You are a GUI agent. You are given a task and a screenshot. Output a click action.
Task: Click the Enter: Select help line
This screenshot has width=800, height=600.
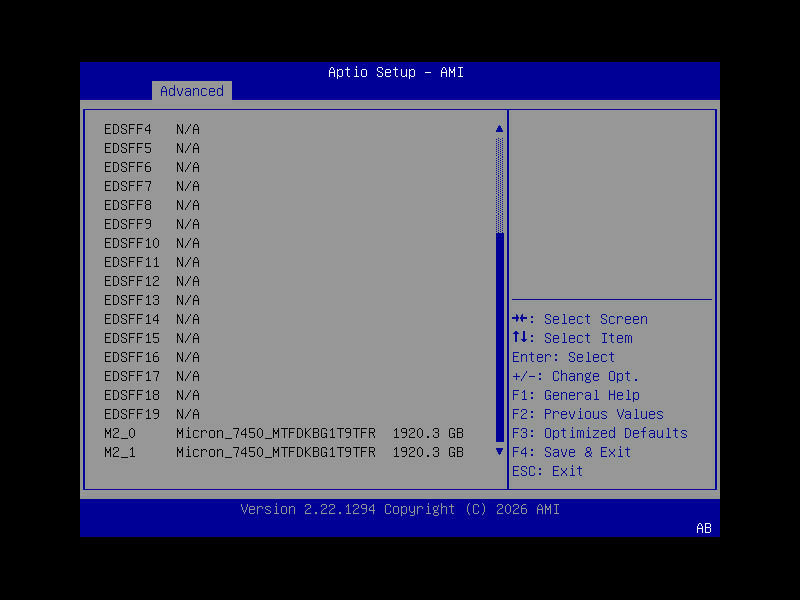(x=564, y=357)
